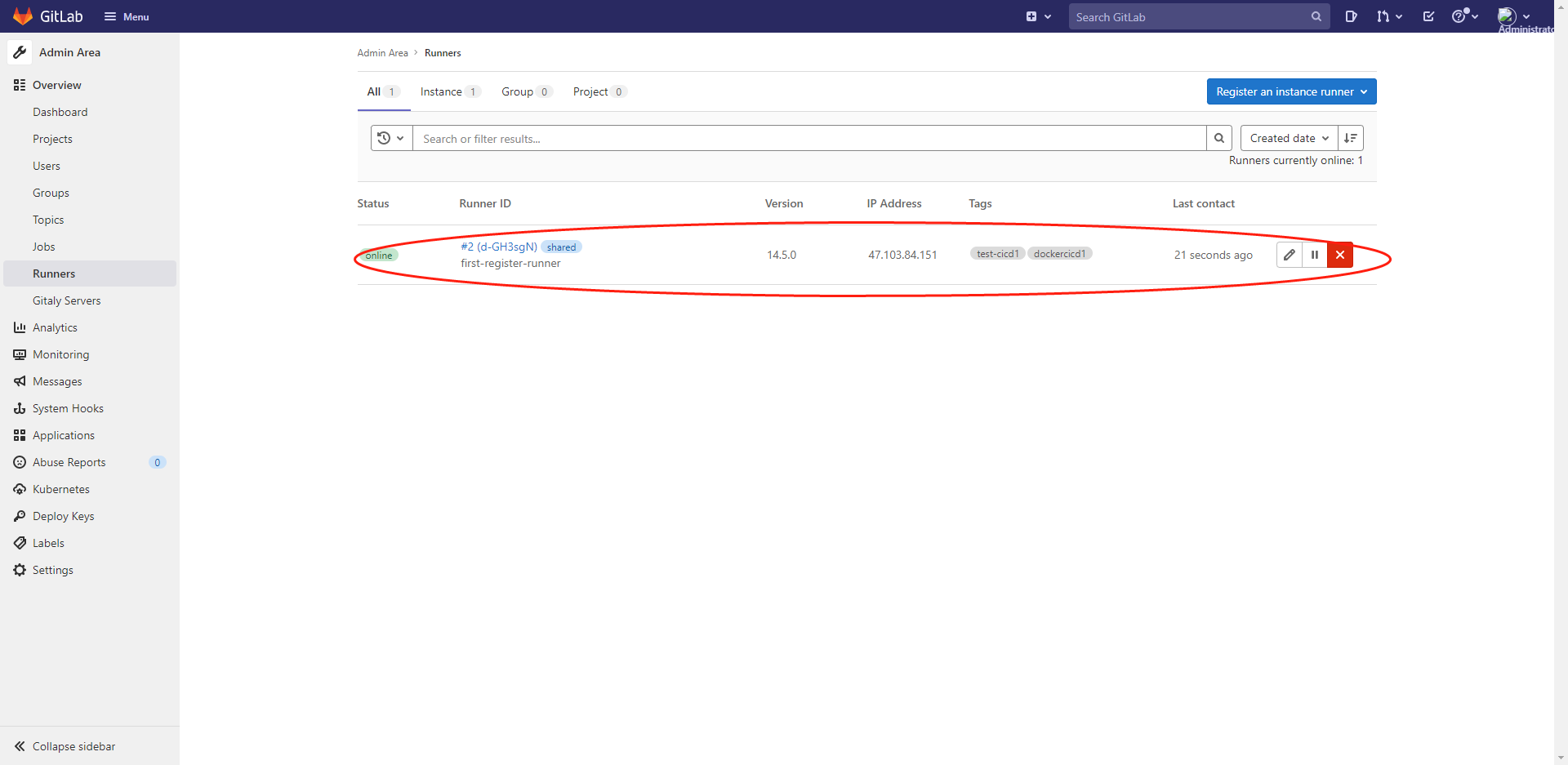Click the Applications grid icon
Viewport: 1568px width, 765px height.
click(x=20, y=435)
